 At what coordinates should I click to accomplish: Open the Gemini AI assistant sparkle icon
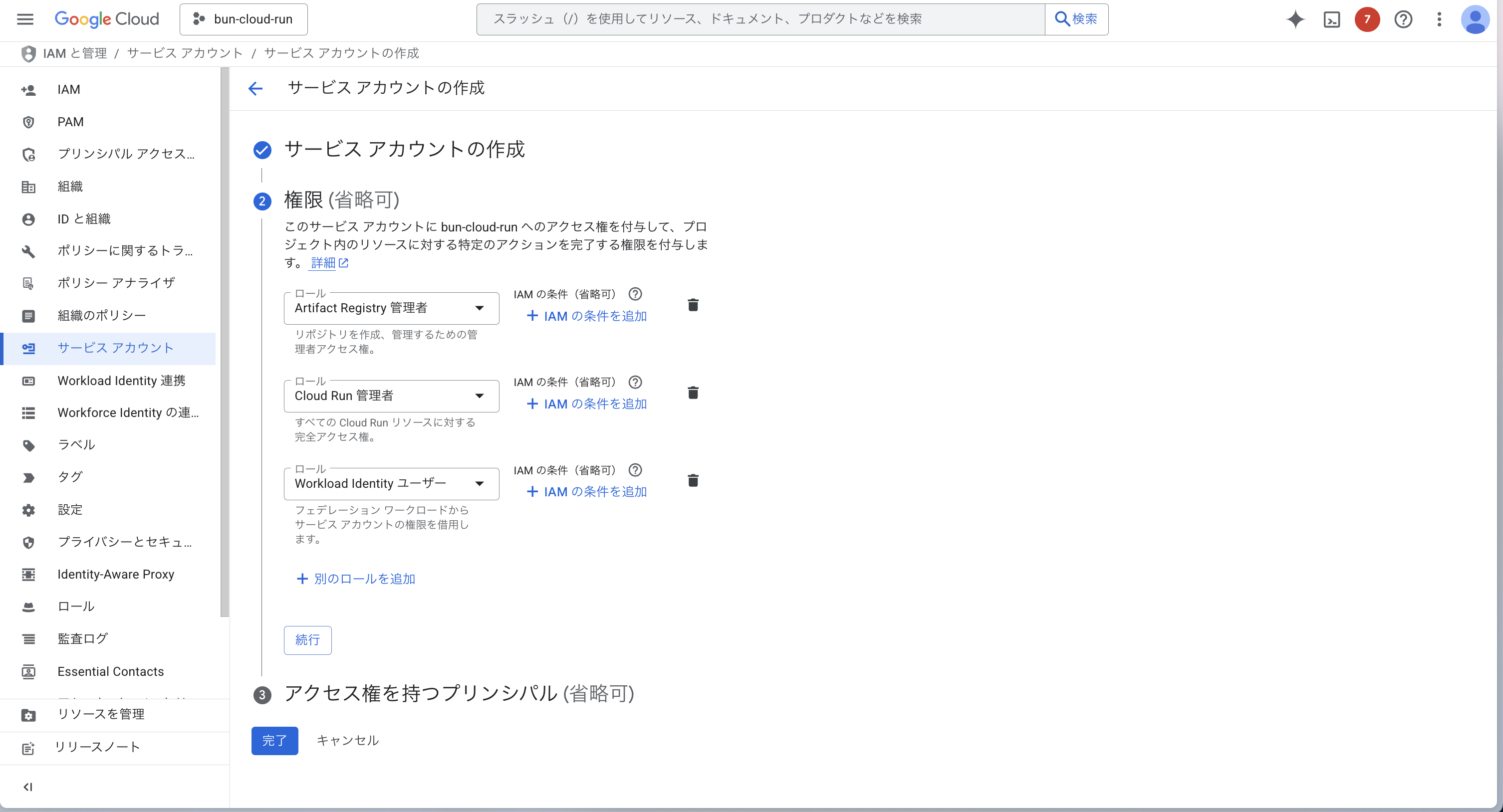point(1295,19)
